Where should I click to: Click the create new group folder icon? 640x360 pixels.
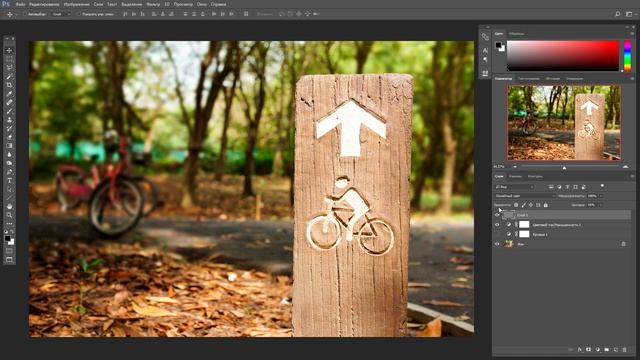point(607,350)
